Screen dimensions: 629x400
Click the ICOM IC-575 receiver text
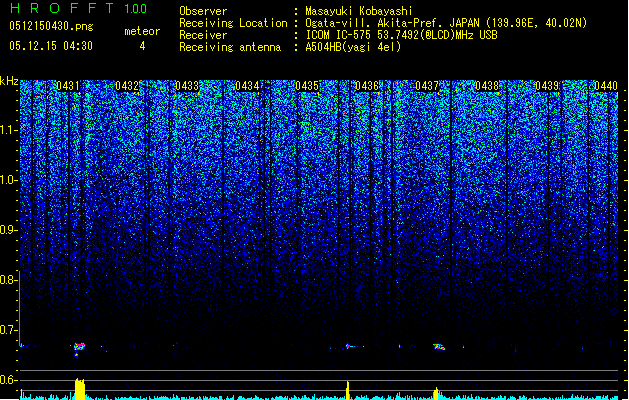[401, 35]
